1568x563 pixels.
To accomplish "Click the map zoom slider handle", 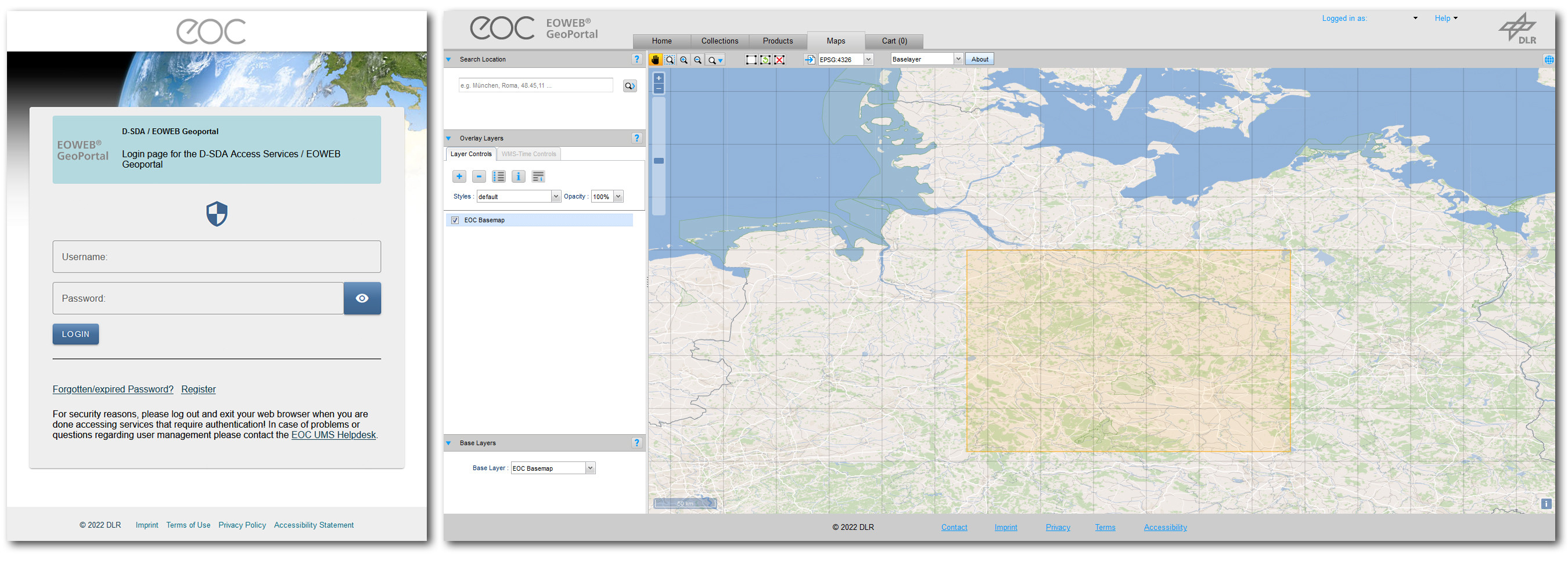I will (659, 161).
